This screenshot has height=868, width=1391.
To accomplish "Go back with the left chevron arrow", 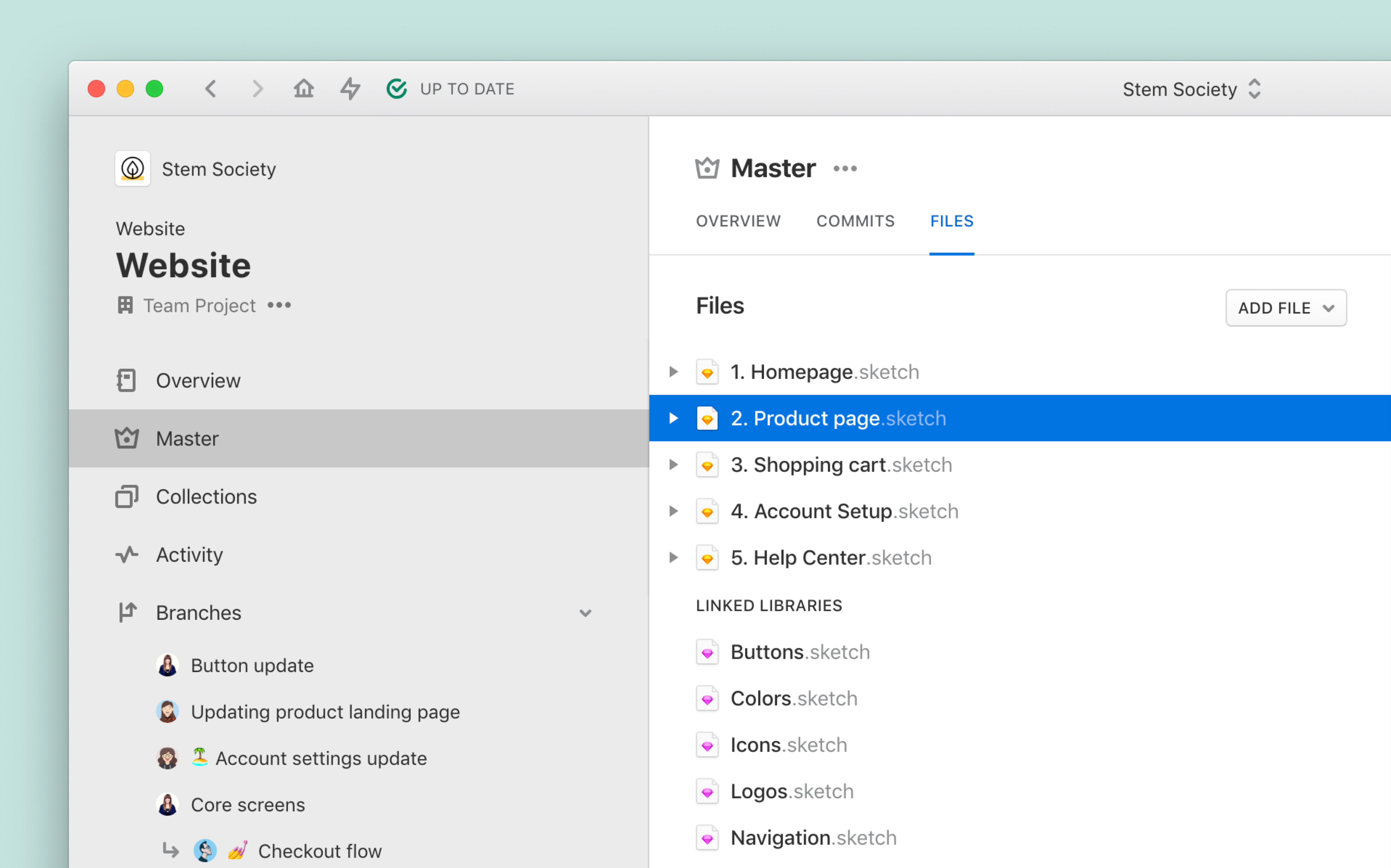I will [x=211, y=89].
